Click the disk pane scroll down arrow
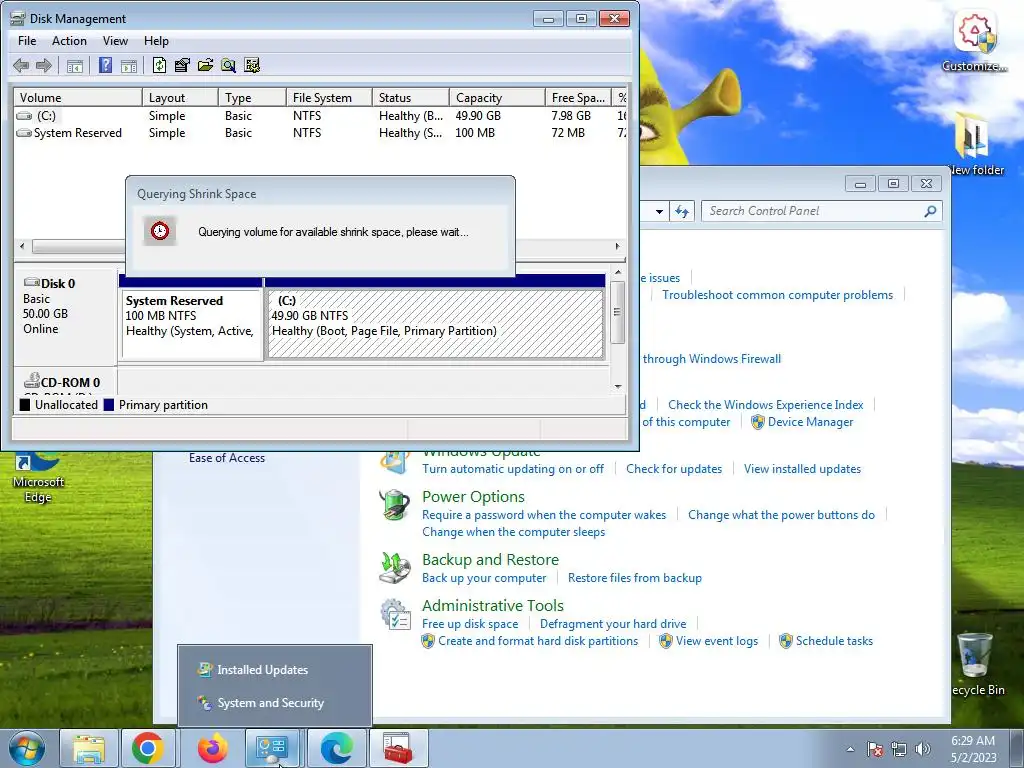Image resolution: width=1024 pixels, height=768 pixels. click(x=618, y=387)
